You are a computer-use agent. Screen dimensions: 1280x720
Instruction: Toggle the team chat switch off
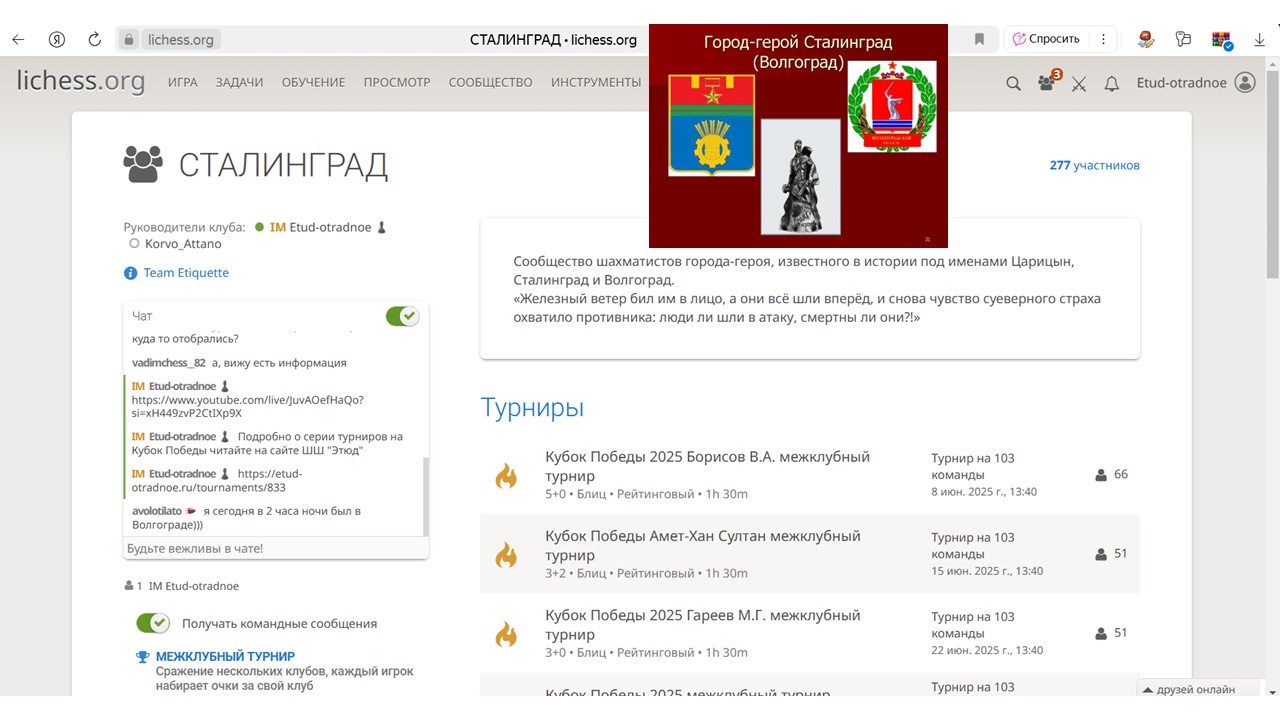(x=402, y=316)
